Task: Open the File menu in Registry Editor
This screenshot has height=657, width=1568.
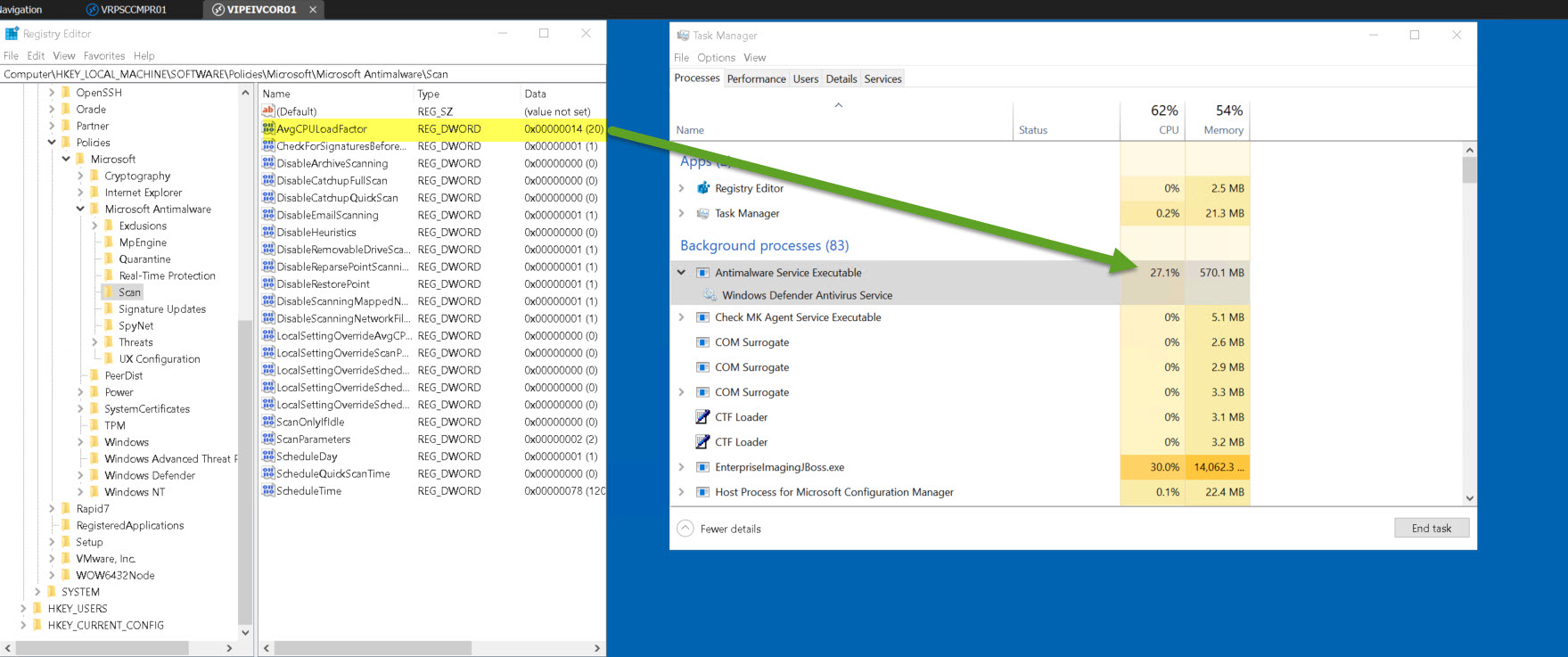Action: pyautogui.click(x=11, y=55)
